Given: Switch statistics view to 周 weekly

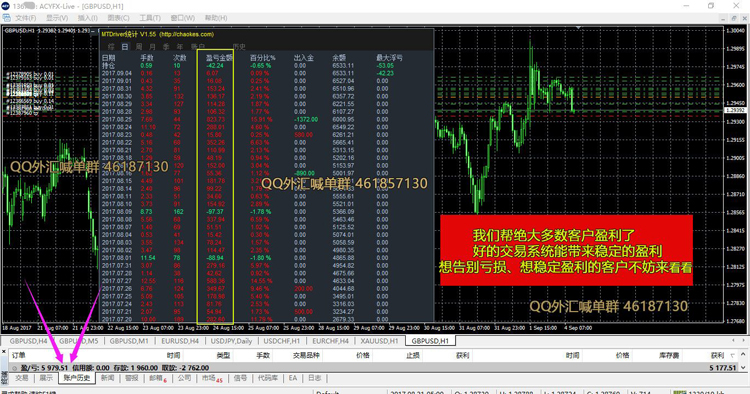Looking at the screenshot, I should (139, 46).
